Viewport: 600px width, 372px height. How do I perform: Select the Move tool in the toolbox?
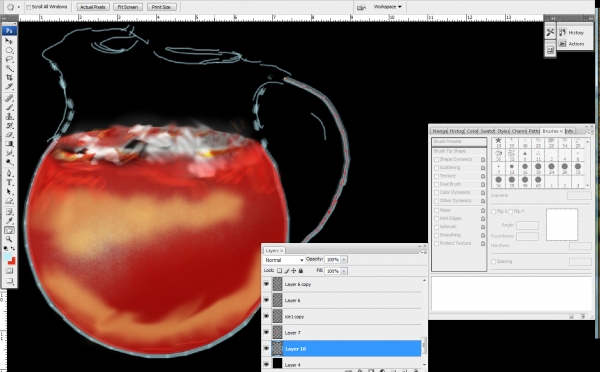(x=9, y=41)
